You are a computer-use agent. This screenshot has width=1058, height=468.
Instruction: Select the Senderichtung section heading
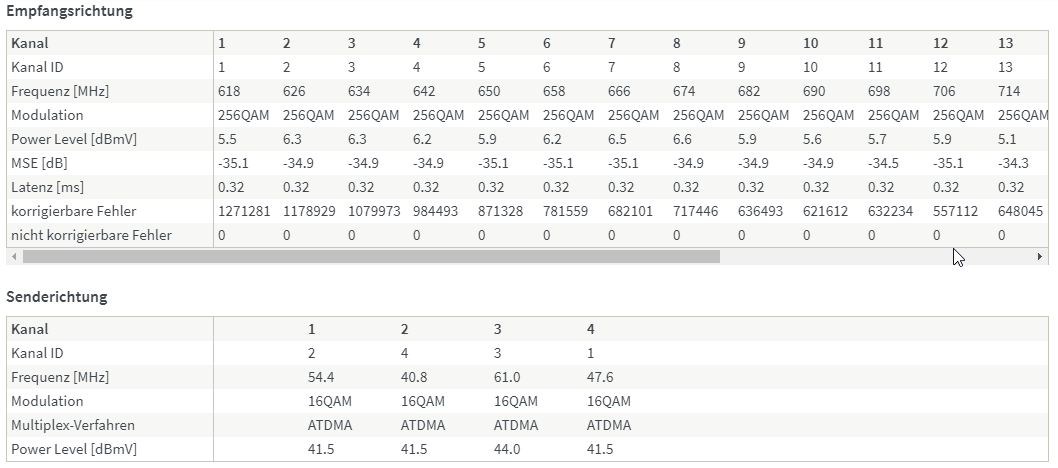57,297
